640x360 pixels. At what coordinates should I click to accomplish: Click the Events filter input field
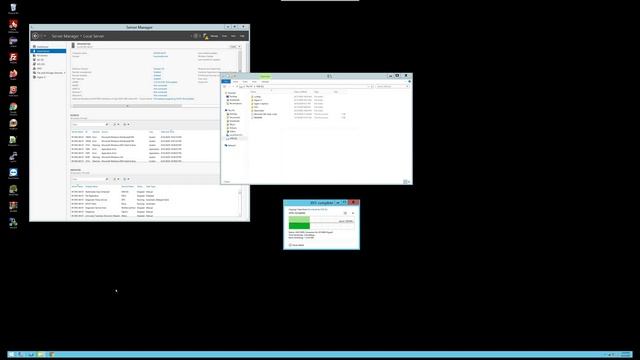[x=89, y=124]
